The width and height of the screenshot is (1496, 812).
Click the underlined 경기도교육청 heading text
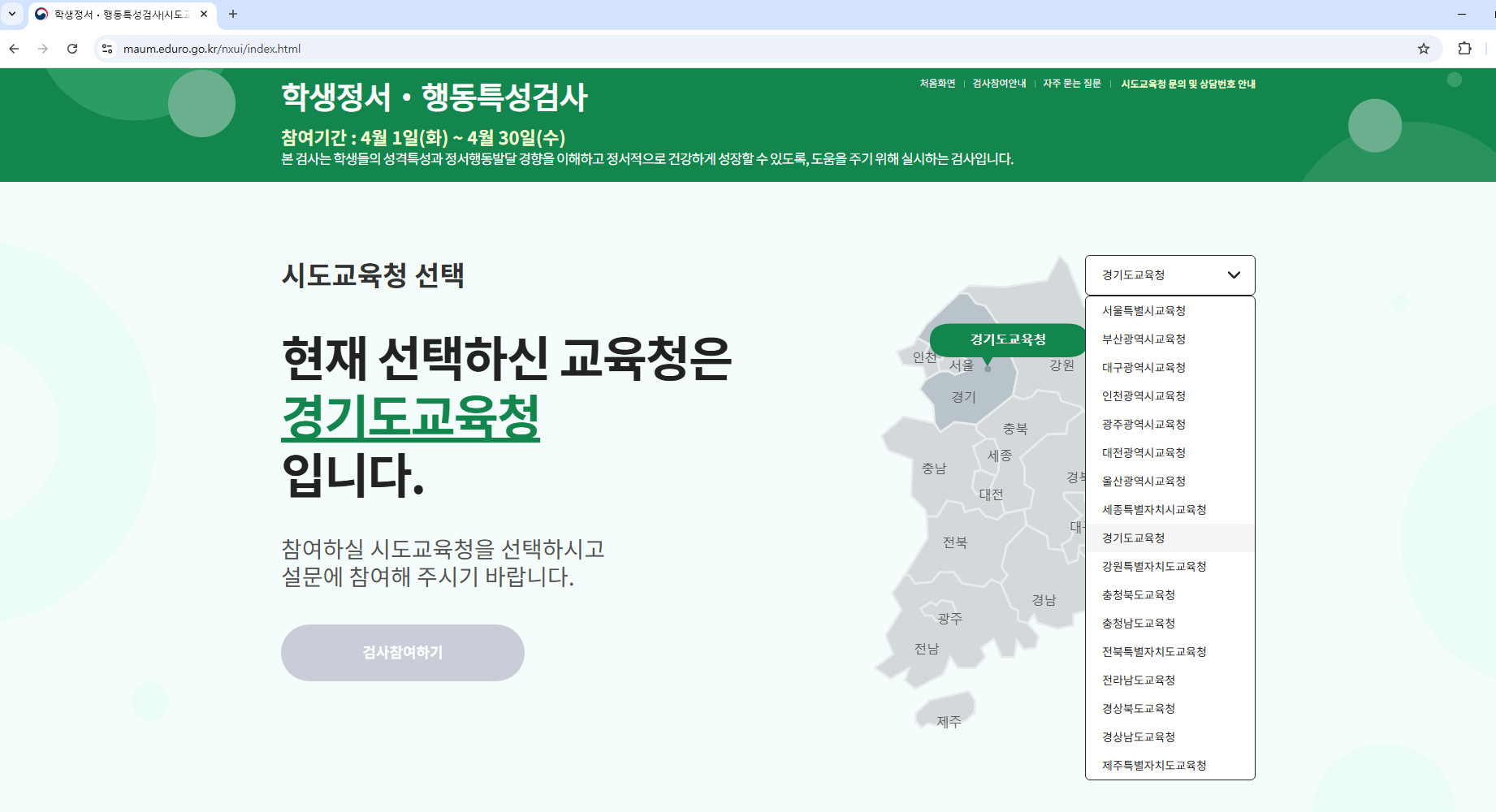(410, 418)
